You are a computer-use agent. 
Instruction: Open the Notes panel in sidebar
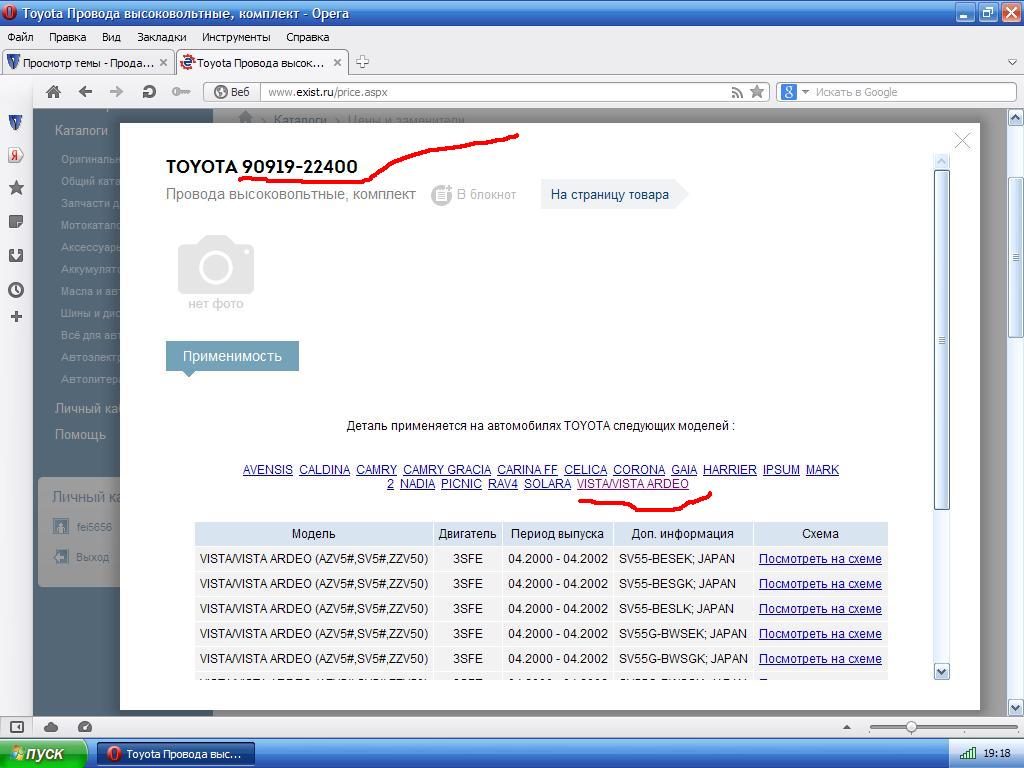point(16,222)
